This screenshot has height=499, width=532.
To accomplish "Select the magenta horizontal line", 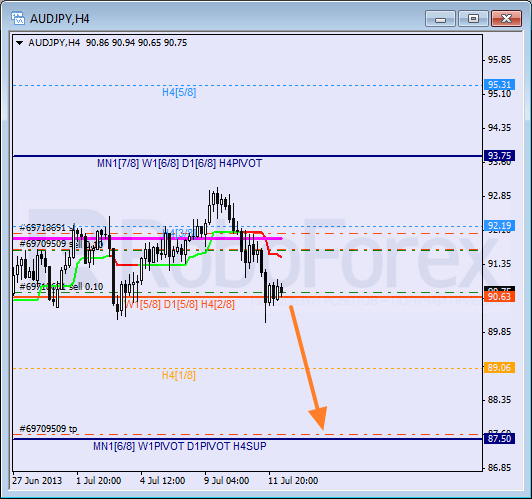I will [148, 238].
